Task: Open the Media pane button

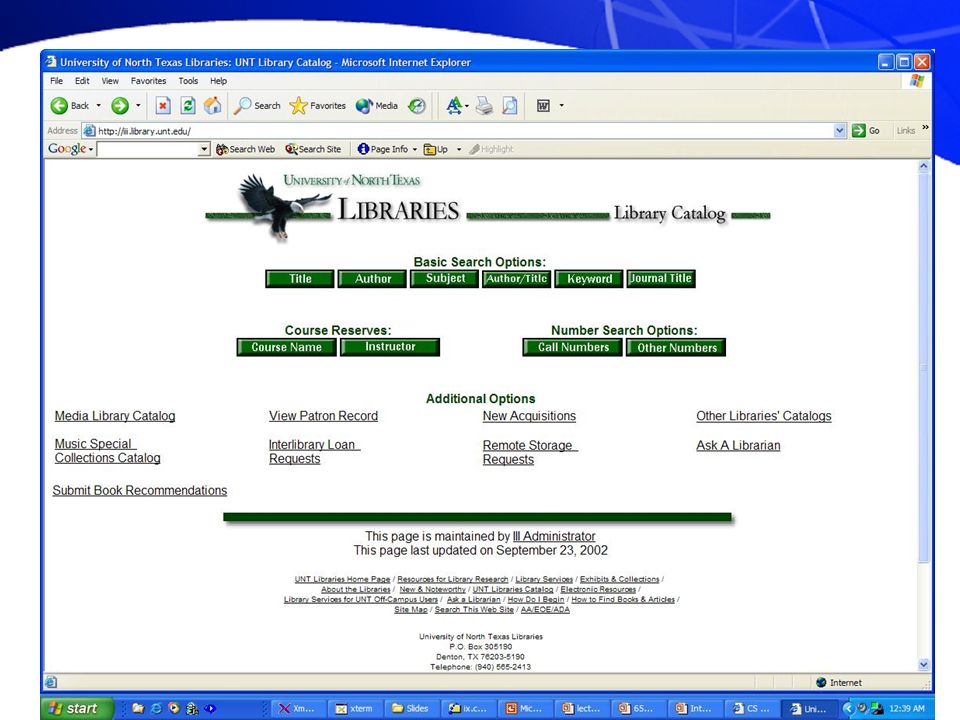Action: coord(377,106)
